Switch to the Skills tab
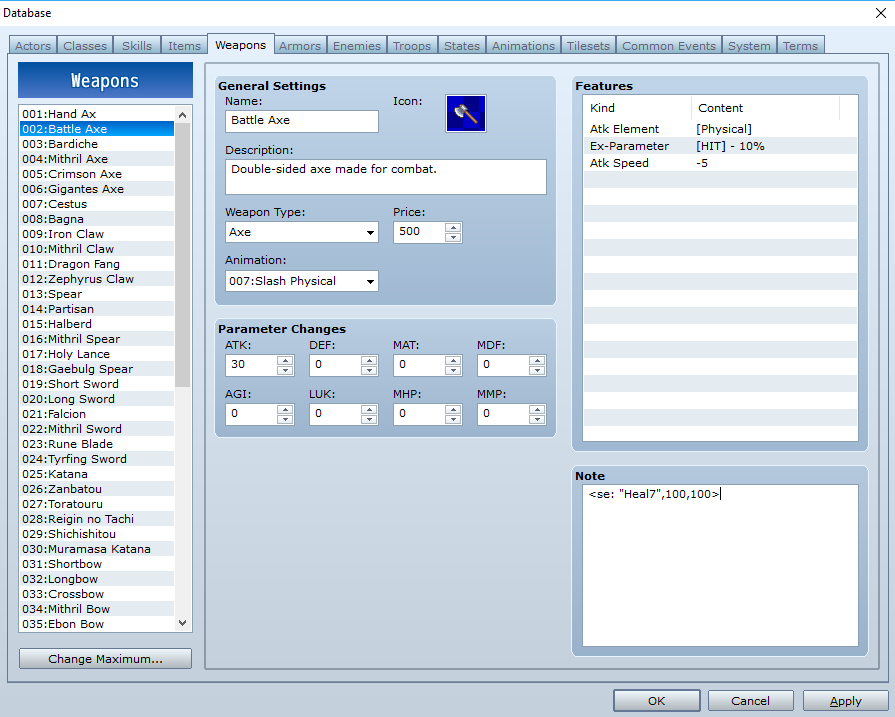Viewport: 895px width, 717px height. 137,46
